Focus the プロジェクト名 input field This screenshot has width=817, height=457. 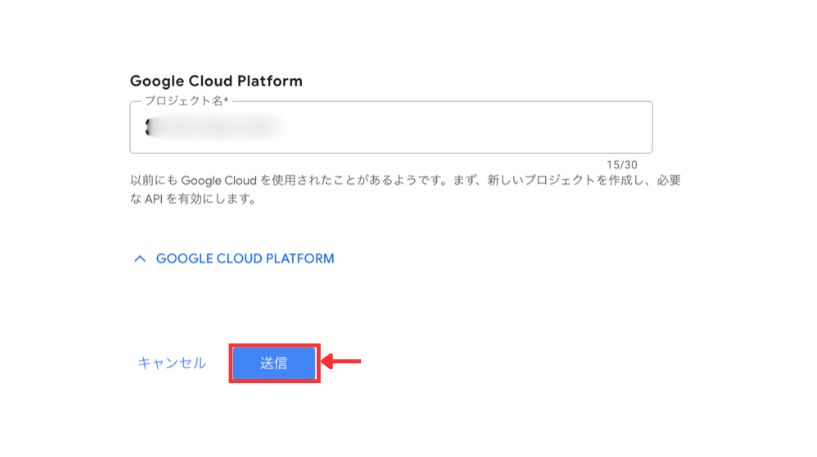pos(391,127)
